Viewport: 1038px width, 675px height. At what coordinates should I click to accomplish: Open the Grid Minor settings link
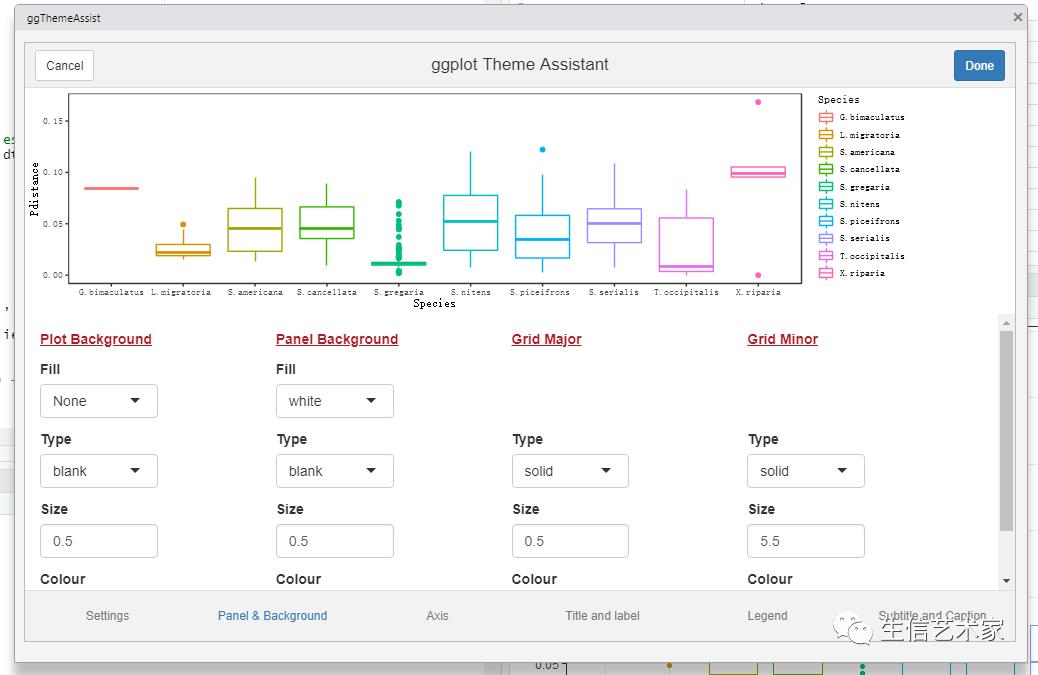(x=782, y=339)
